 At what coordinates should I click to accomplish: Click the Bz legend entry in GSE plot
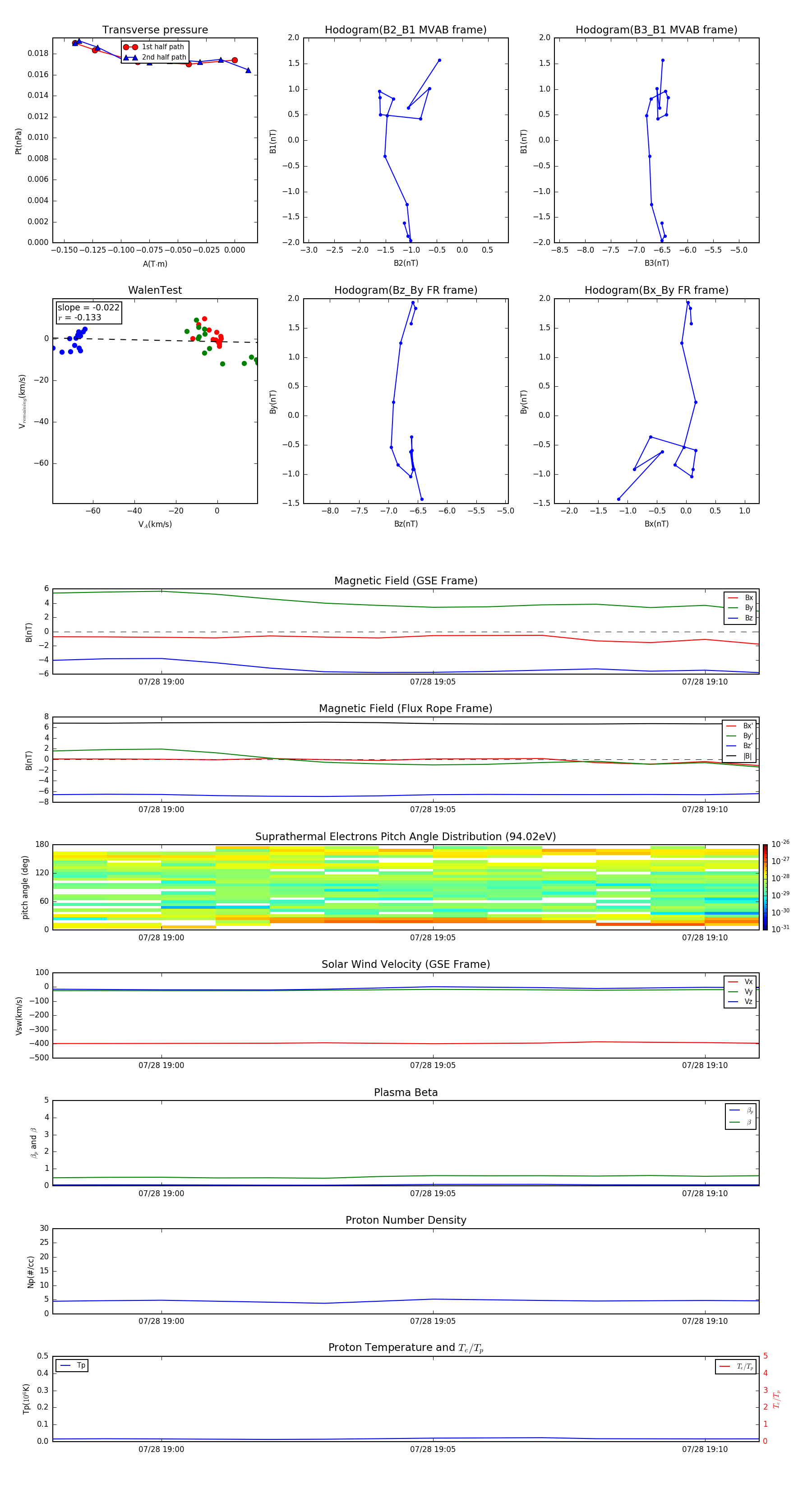pos(740,618)
